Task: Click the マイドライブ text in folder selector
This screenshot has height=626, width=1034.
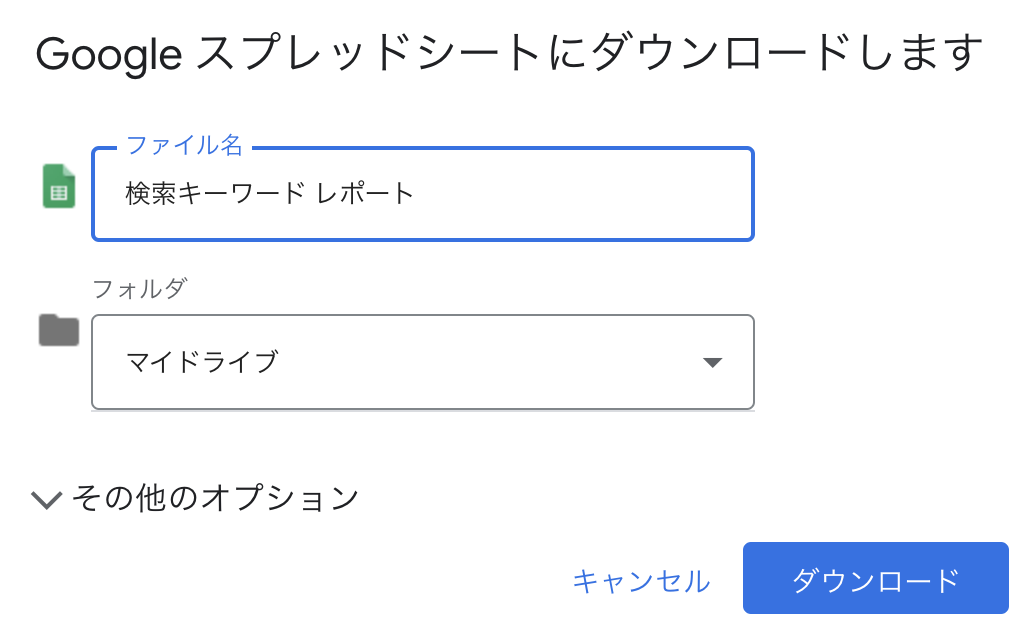Action: [202, 362]
